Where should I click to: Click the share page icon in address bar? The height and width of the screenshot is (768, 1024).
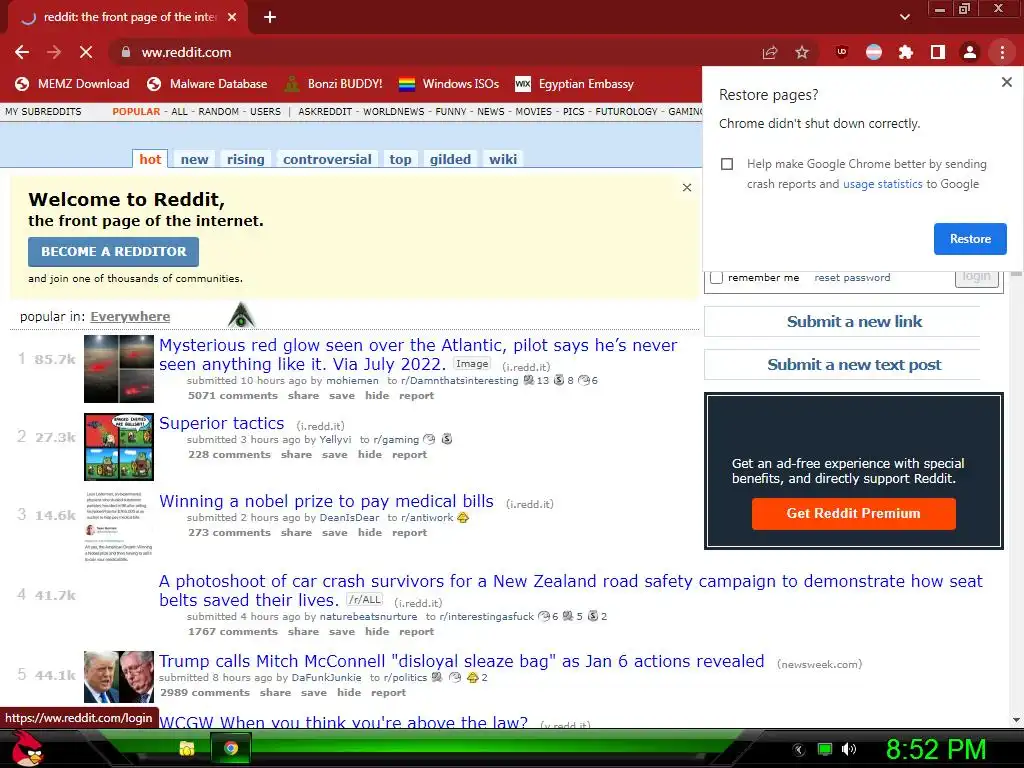[770, 52]
